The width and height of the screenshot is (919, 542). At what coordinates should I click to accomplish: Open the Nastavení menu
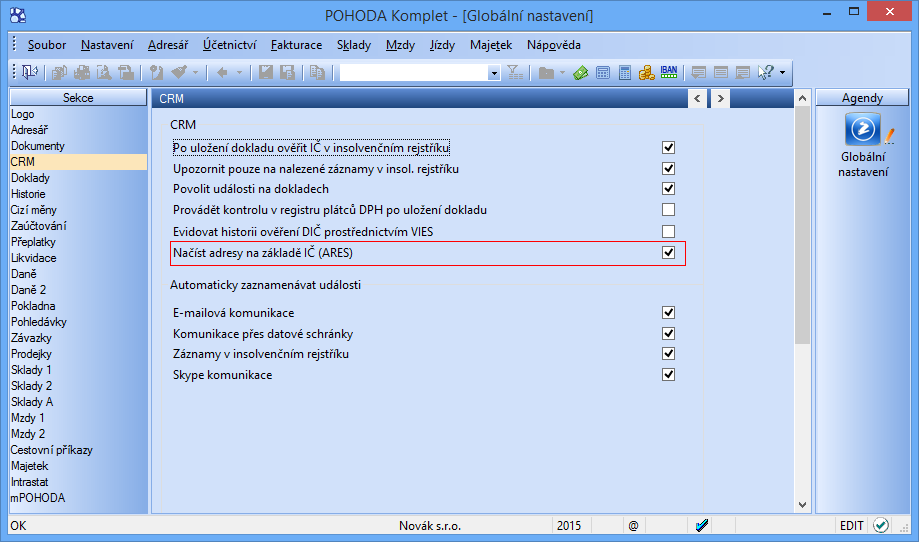(x=107, y=45)
